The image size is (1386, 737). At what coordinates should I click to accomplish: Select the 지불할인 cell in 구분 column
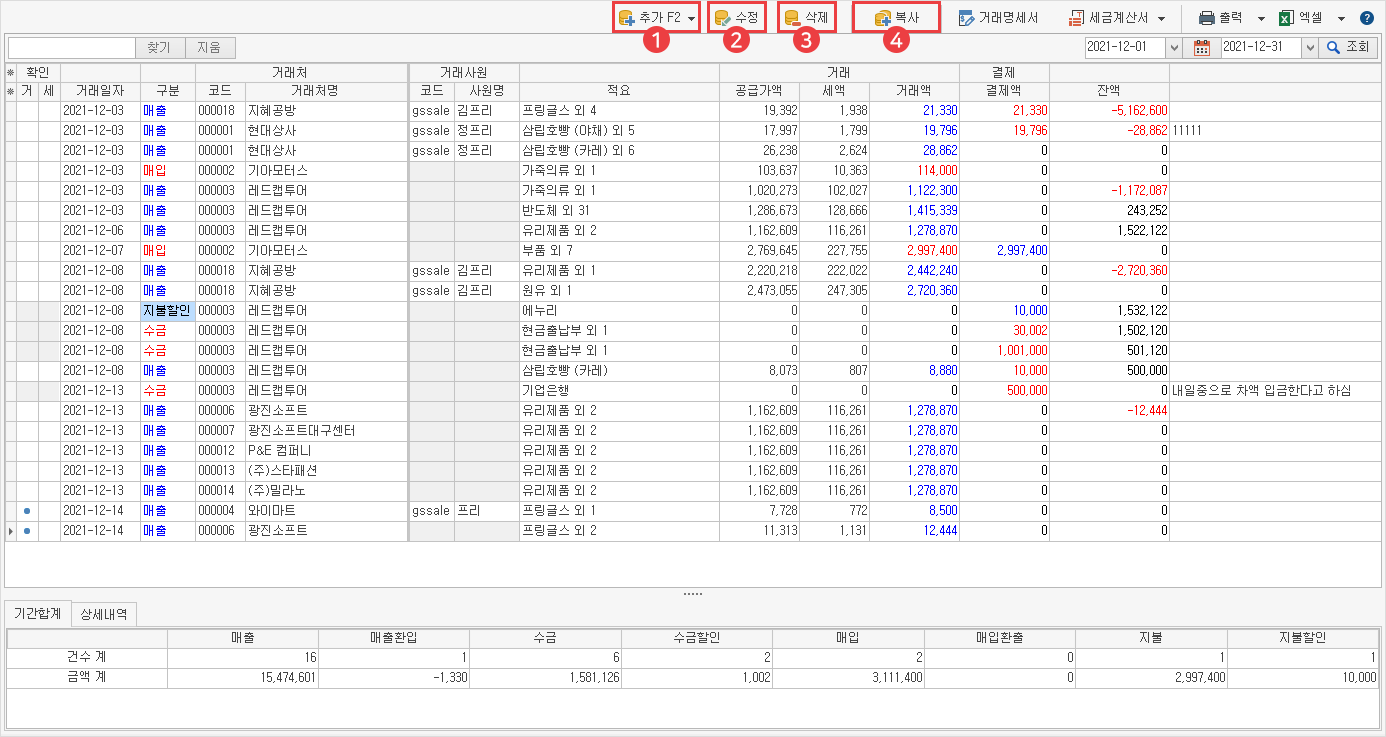click(x=168, y=310)
